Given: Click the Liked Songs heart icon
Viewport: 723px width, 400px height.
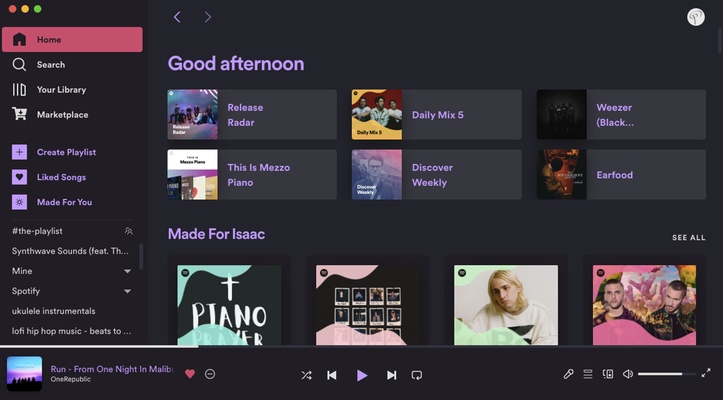Looking at the screenshot, I should (x=19, y=177).
